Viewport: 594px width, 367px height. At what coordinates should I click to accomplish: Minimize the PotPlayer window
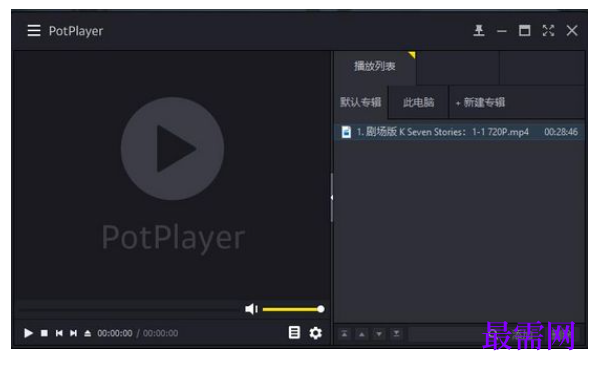(502, 31)
